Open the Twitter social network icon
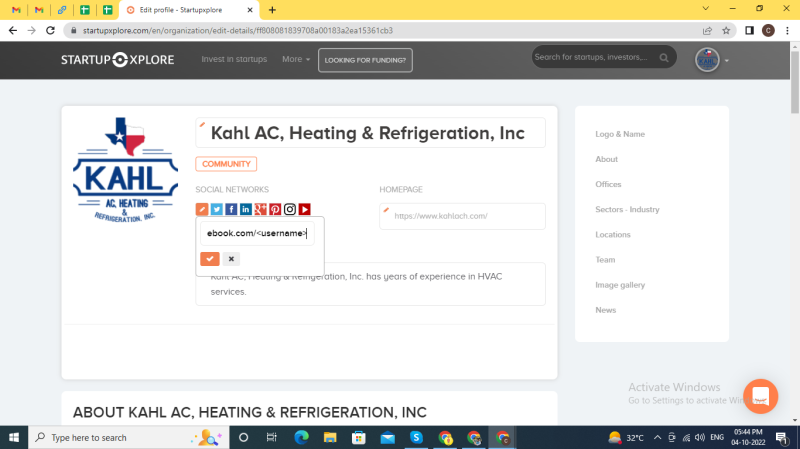 (x=216, y=209)
